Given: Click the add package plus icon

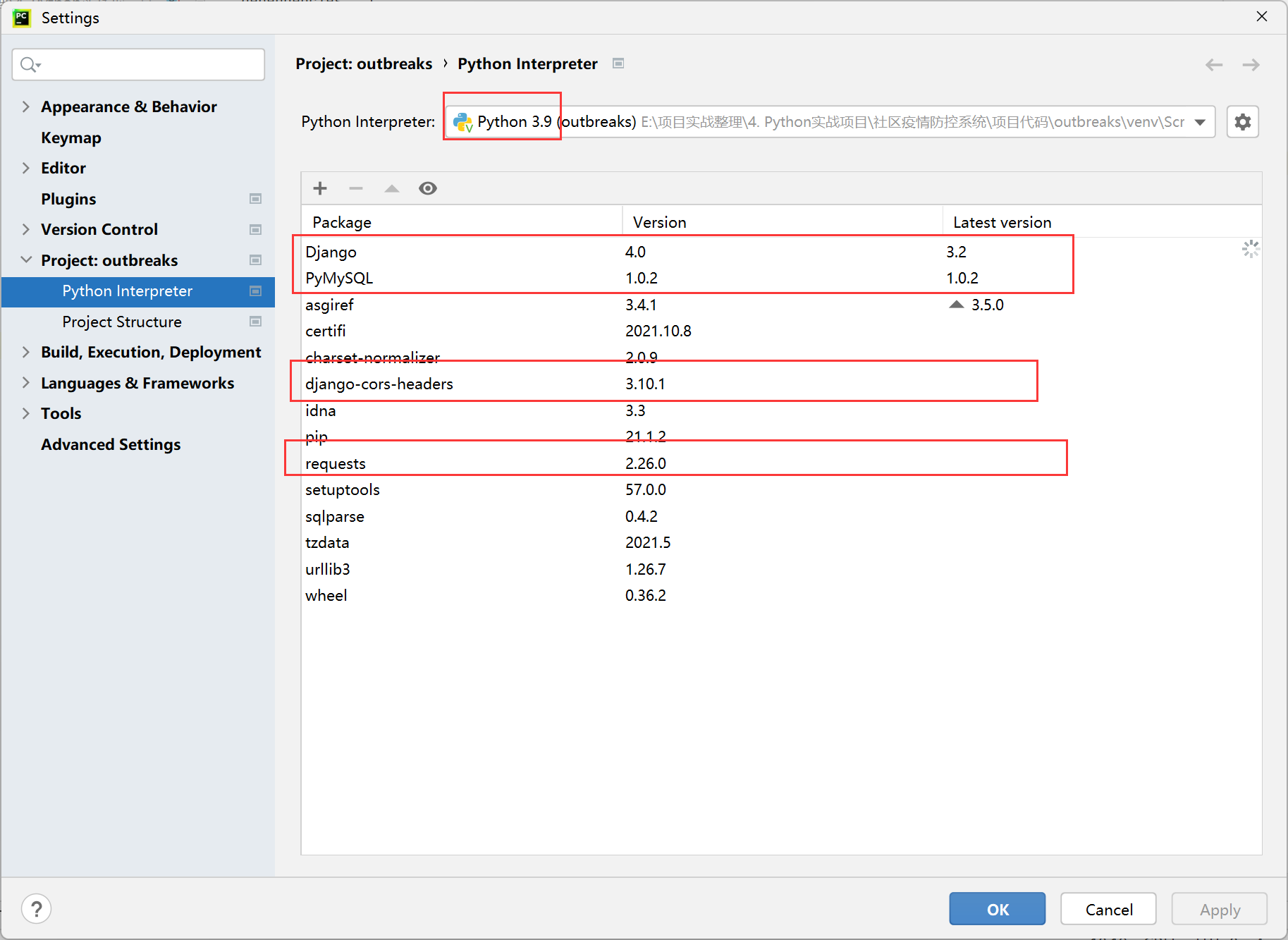Looking at the screenshot, I should coord(320,188).
